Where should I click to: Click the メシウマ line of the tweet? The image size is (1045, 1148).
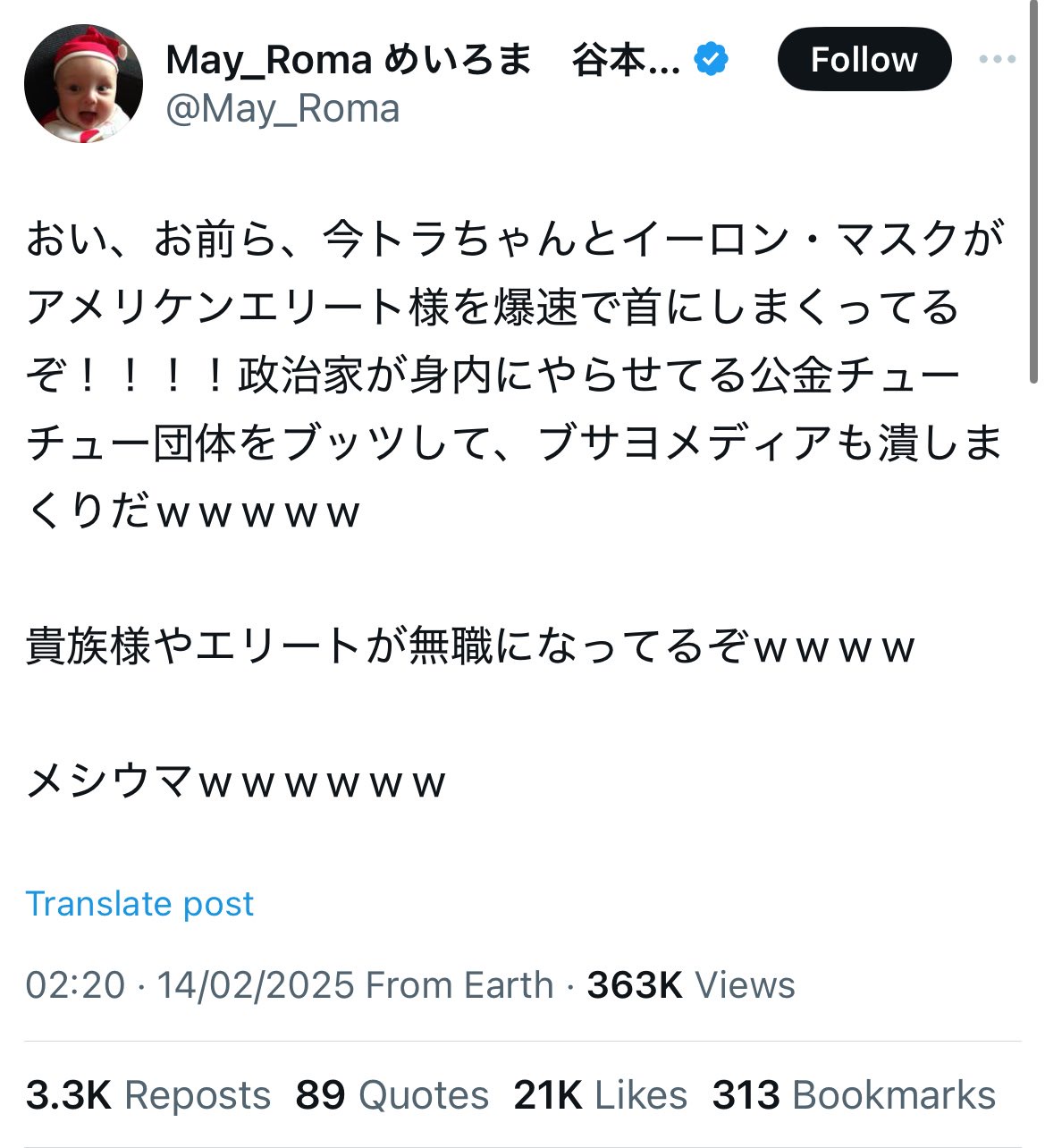coord(235,782)
